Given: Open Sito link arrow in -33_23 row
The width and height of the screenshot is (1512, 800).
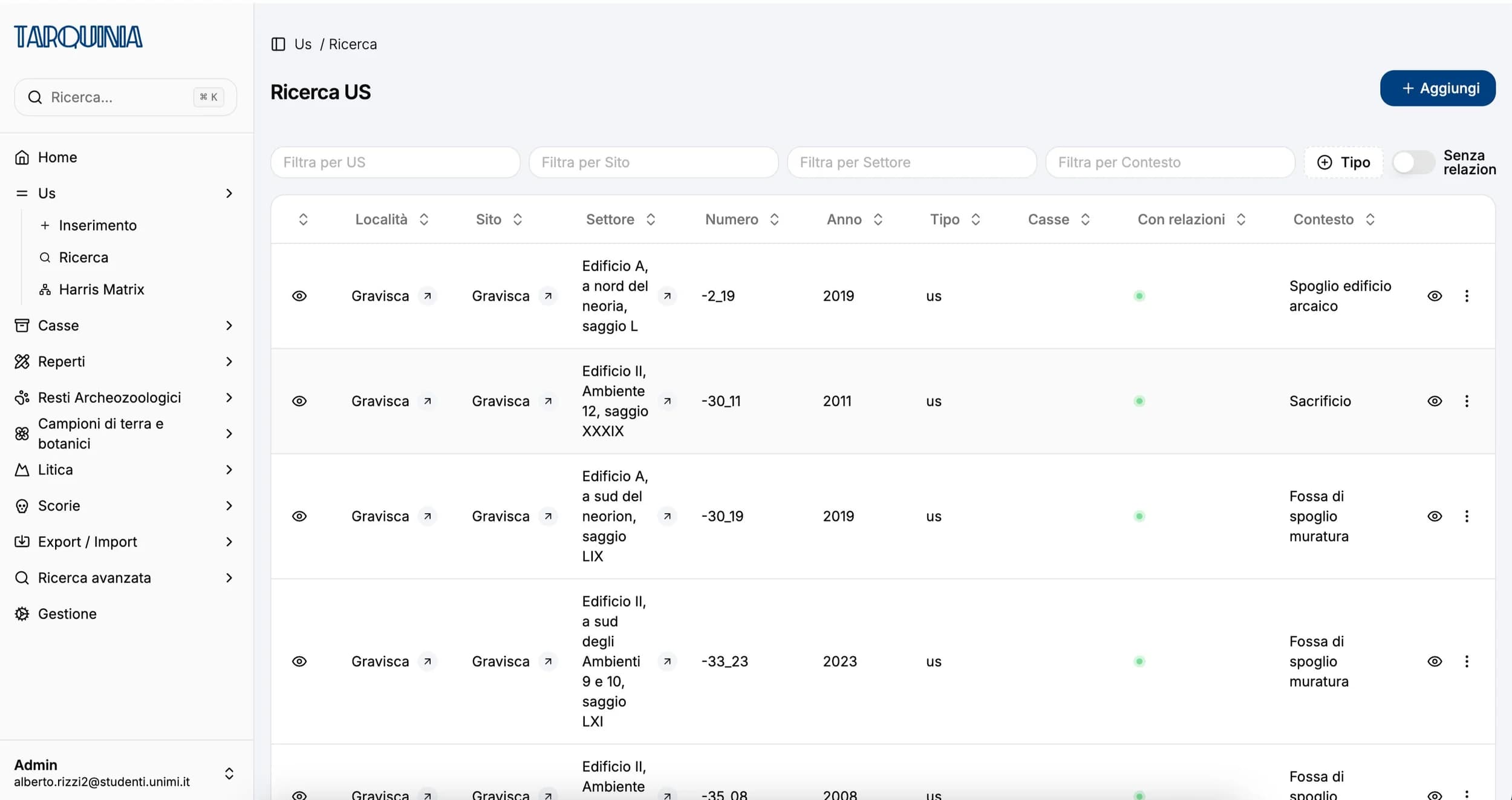Looking at the screenshot, I should [x=548, y=661].
